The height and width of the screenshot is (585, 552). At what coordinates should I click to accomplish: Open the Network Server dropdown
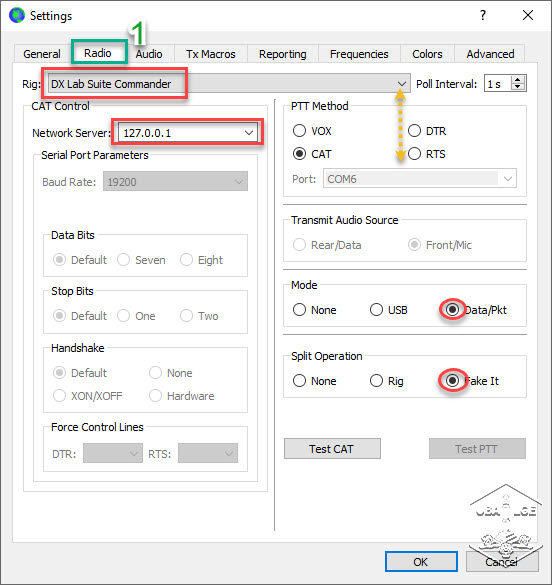tap(249, 132)
